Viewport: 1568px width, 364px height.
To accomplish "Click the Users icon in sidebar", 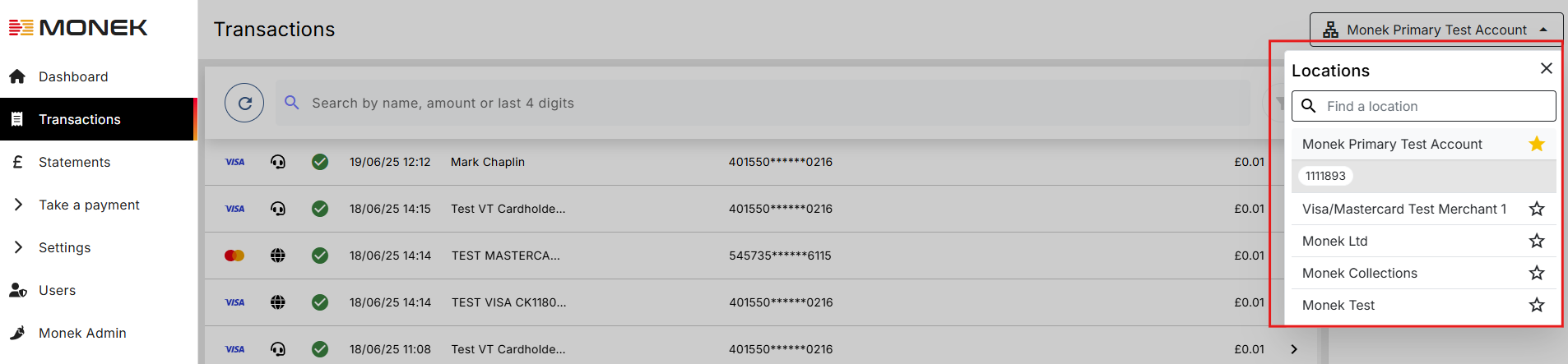I will tap(17, 290).
